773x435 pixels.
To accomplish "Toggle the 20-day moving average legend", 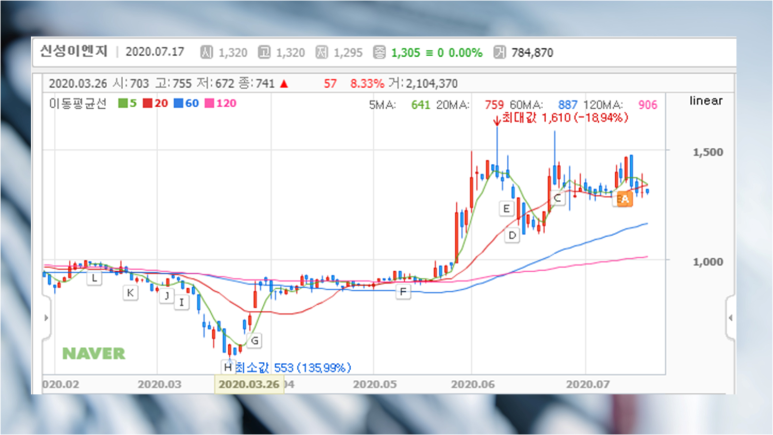I will point(156,103).
